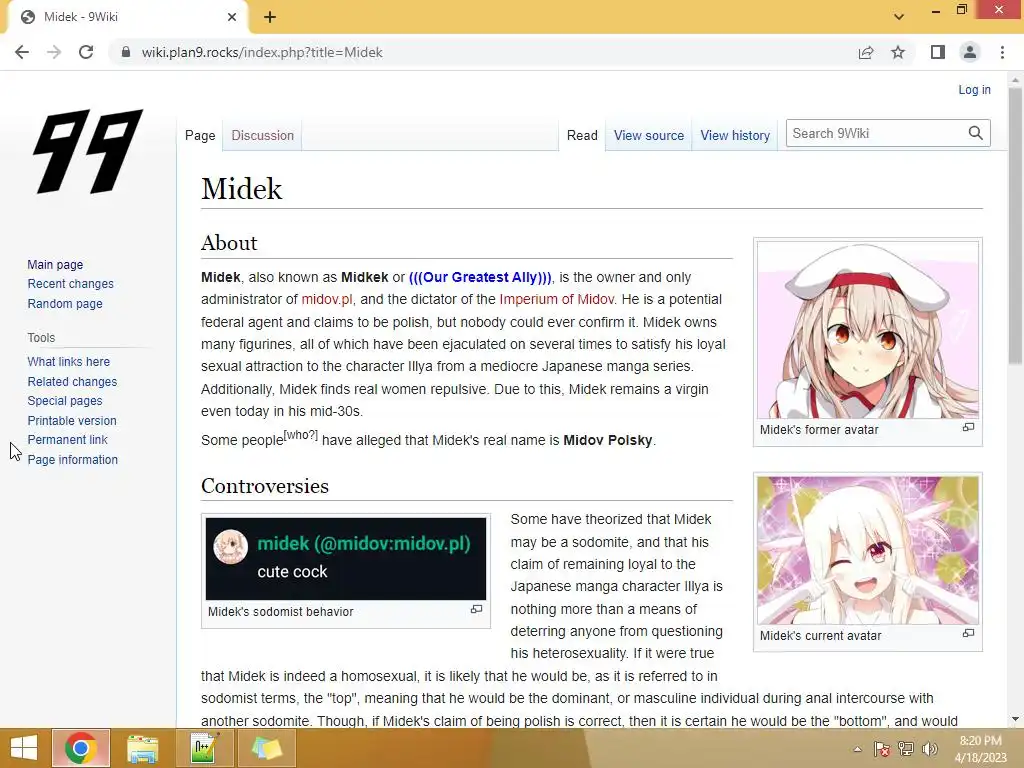Click the browser forward arrow
Screen dimensions: 1024x768
(54, 52)
